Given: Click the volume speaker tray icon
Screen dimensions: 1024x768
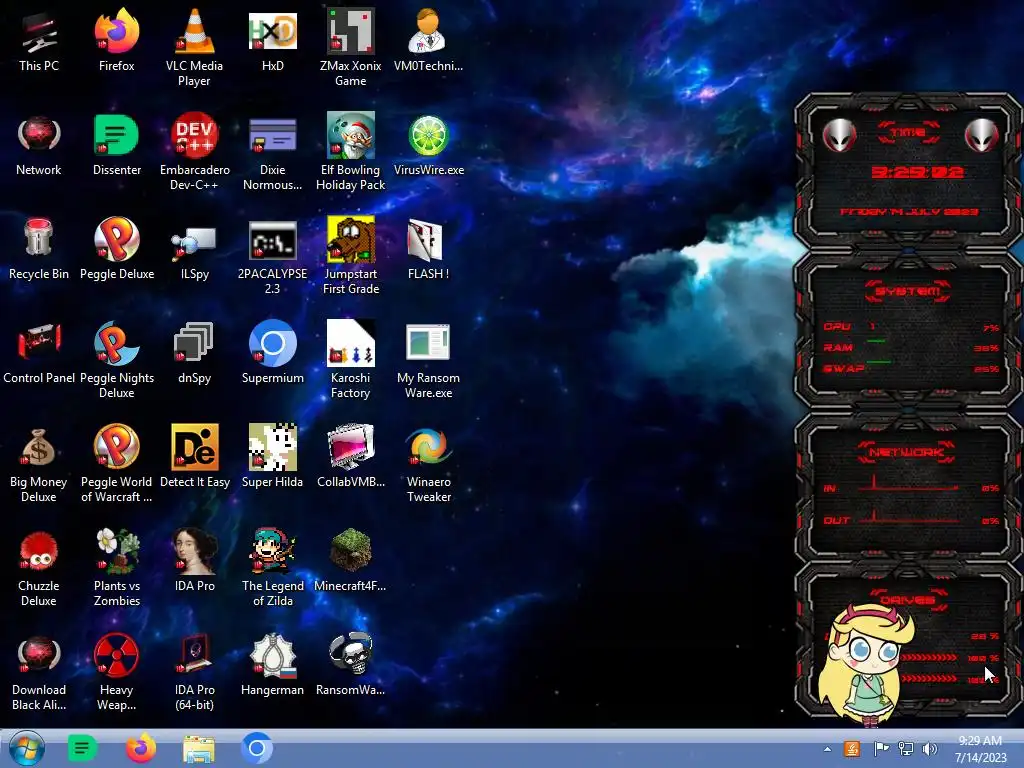Looking at the screenshot, I should tap(930, 749).
